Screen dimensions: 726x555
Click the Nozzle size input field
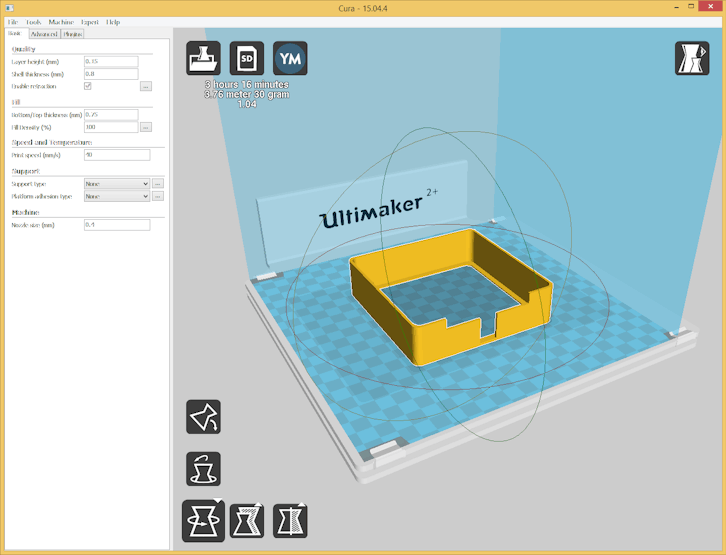(x=117, y=225)
